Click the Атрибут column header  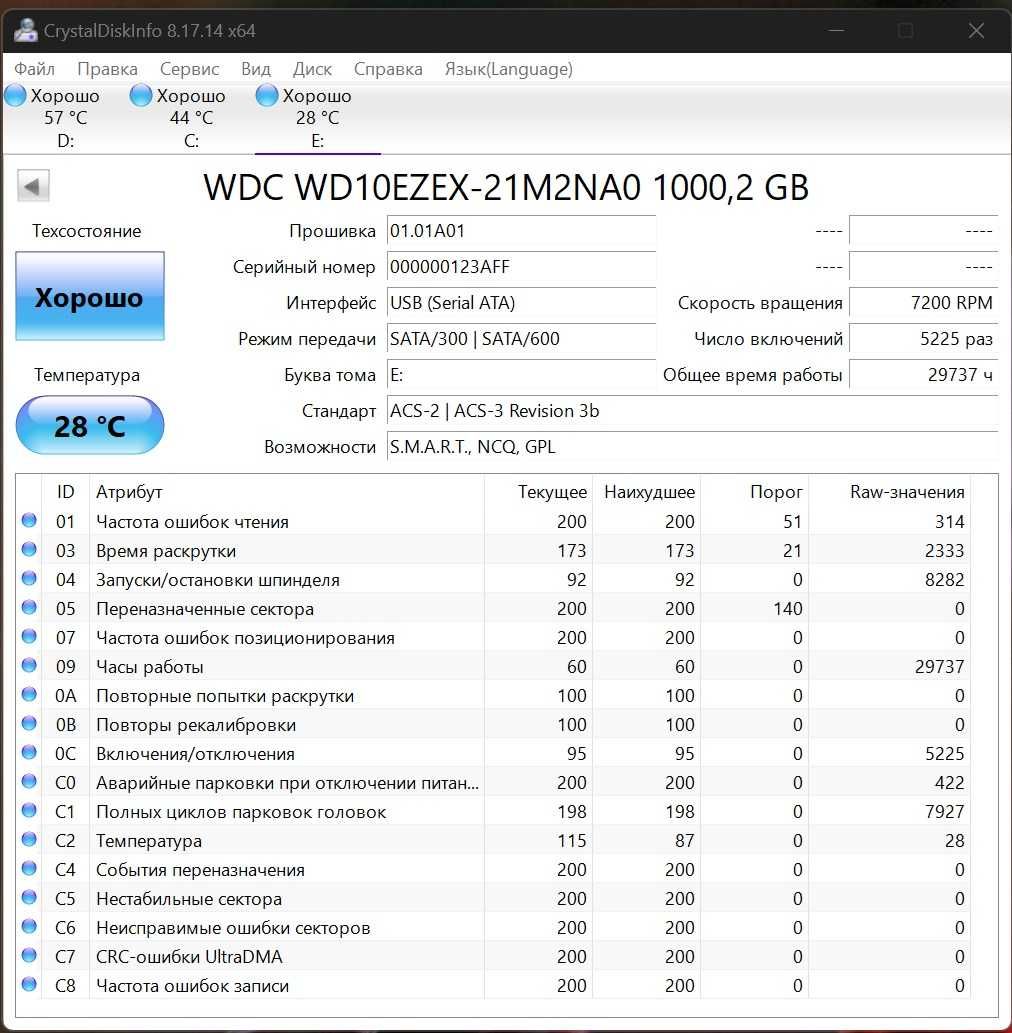coord(287,491)
